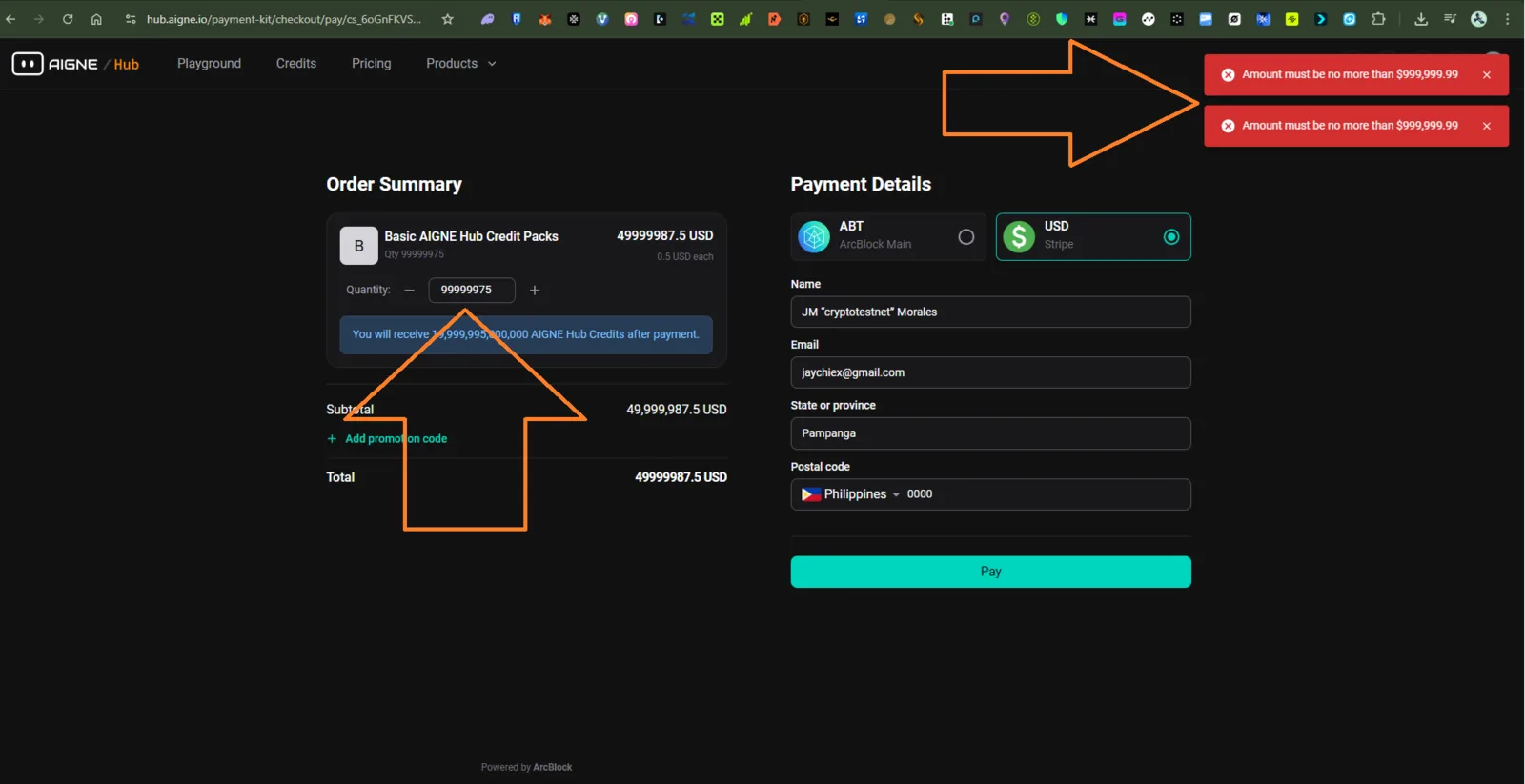Viewport: 1525px width, 784px height.
Task: Select USD Stripe payment method
Action: (1093, 236)
